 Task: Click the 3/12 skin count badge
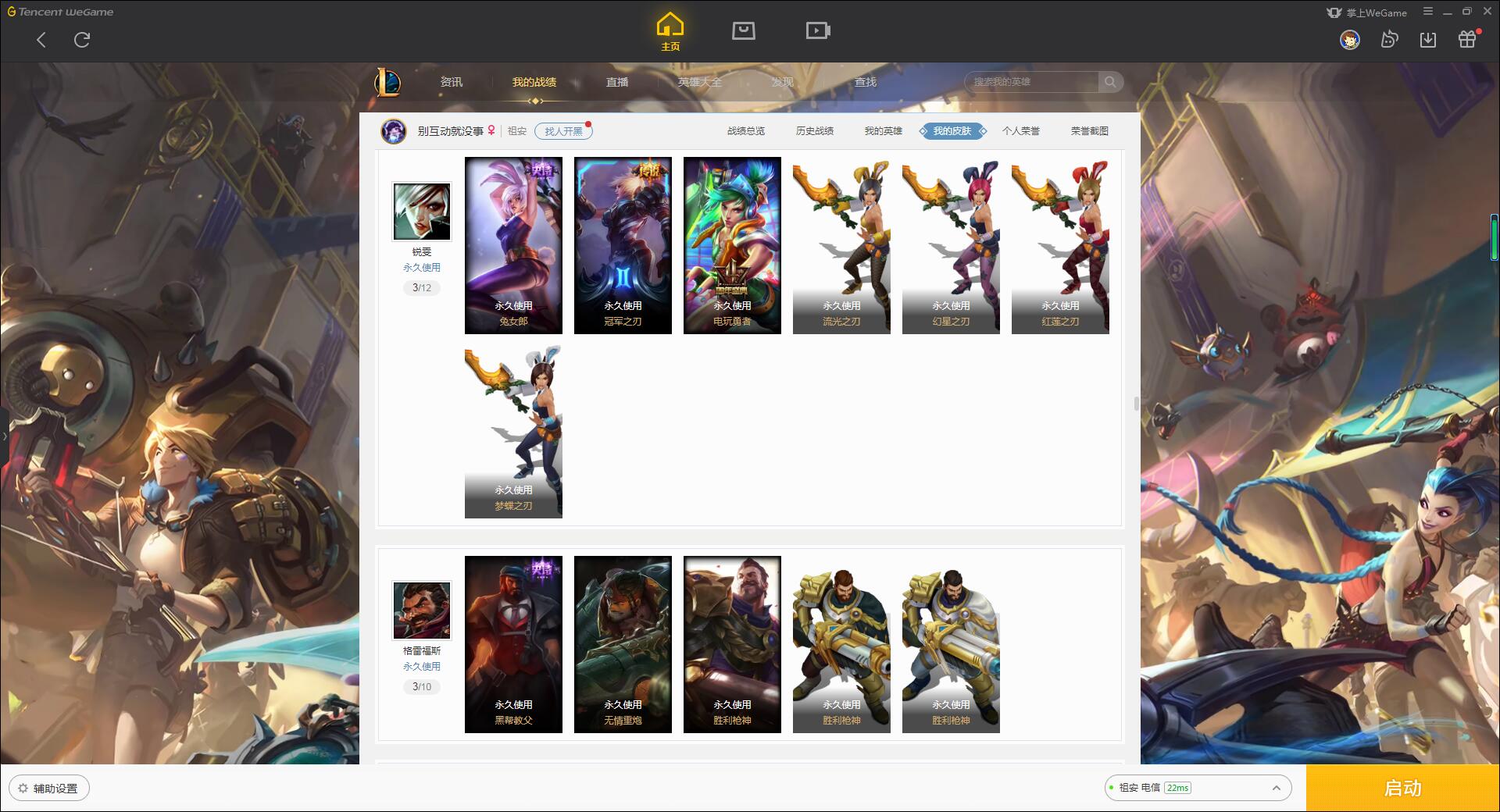point(422,288)
